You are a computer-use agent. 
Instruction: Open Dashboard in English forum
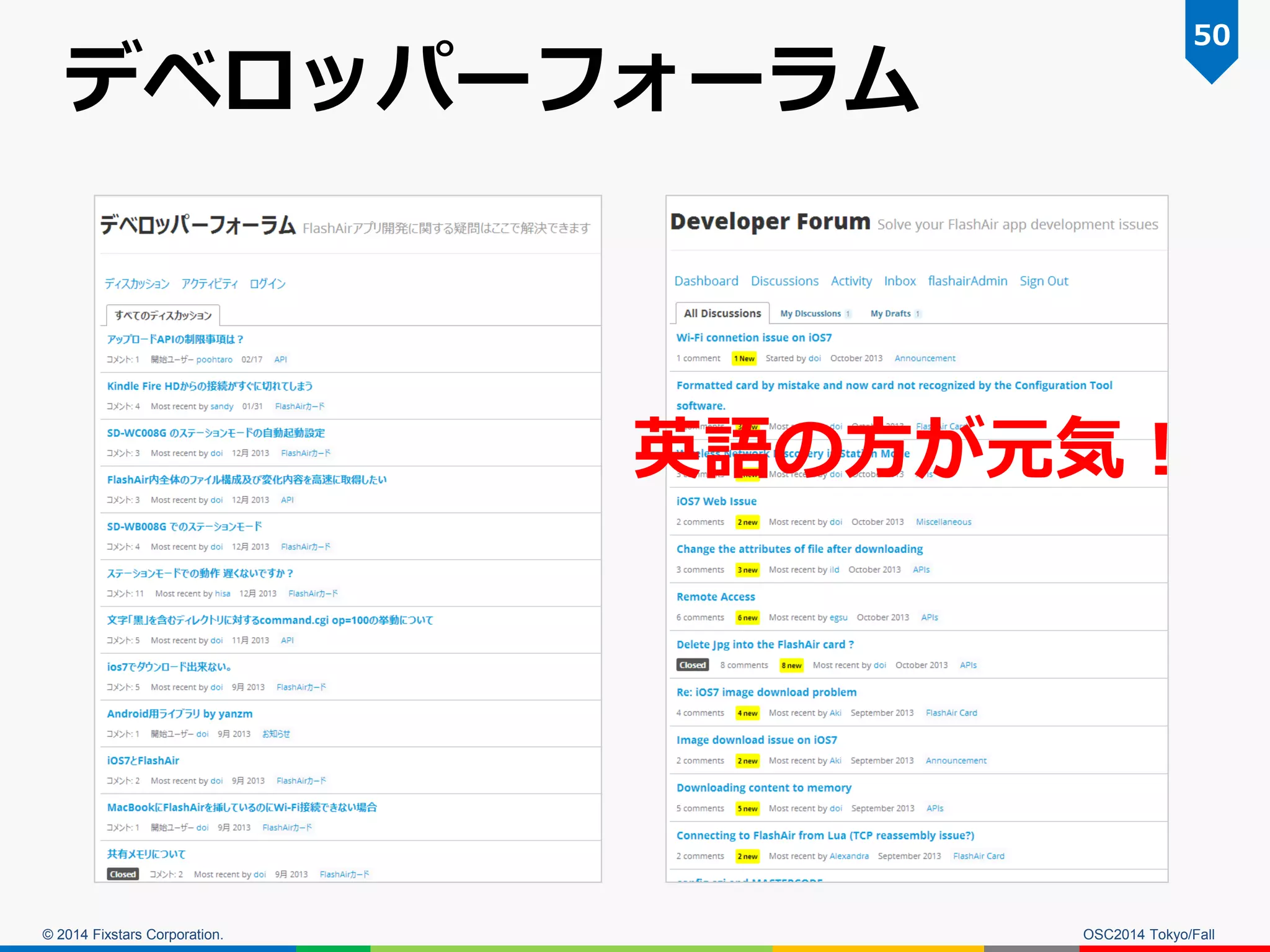pos(706,281)
